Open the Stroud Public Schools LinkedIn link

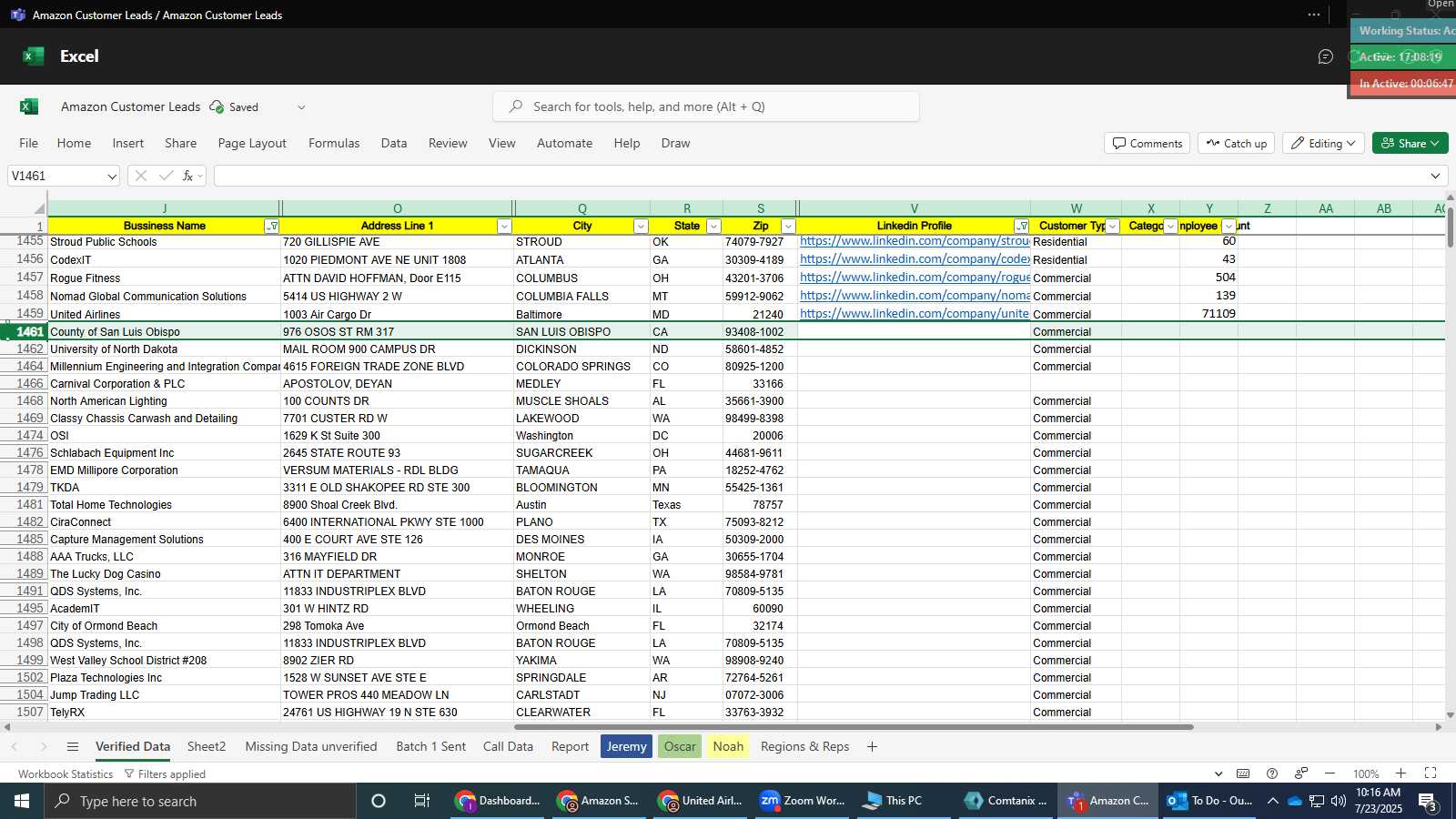915,241
